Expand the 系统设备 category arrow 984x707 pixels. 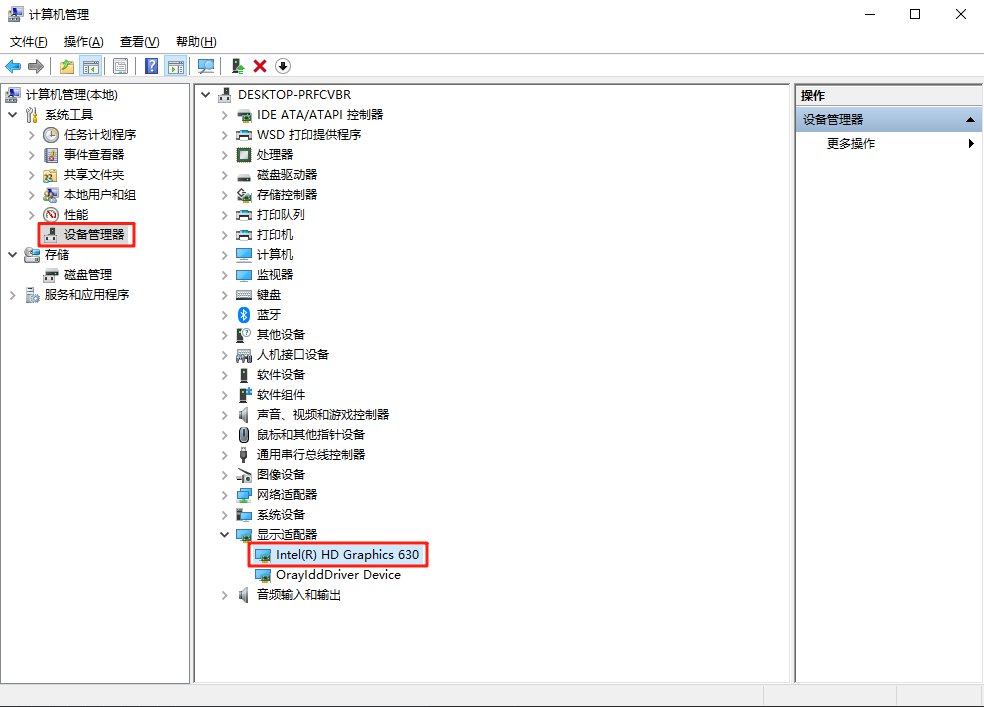(x=224, y=514)
